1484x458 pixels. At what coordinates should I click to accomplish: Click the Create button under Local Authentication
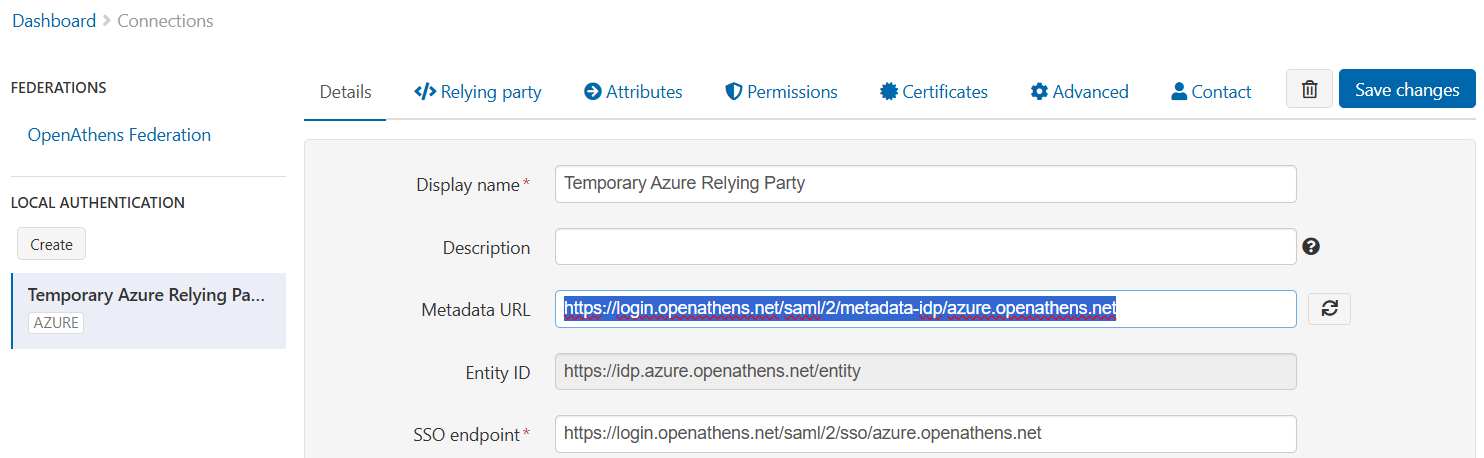click(x=51, y=244)
